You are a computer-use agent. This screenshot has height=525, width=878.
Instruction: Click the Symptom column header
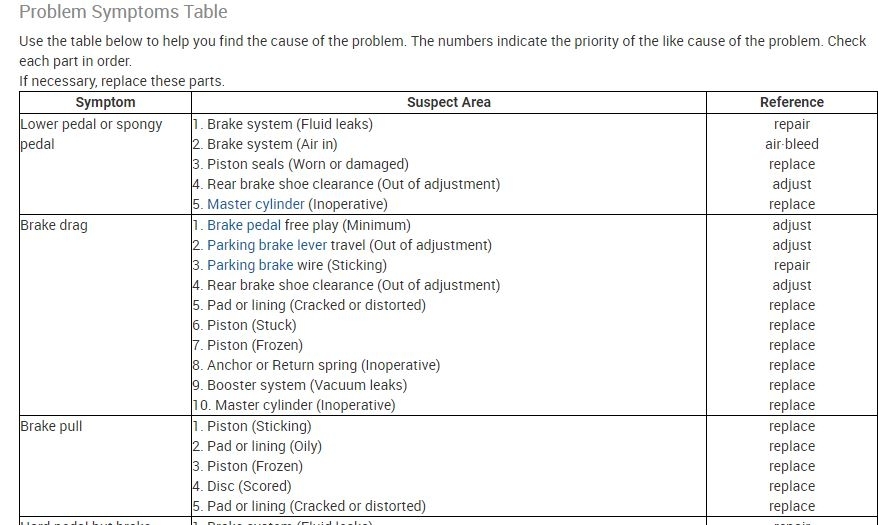(x=105, y=102)
